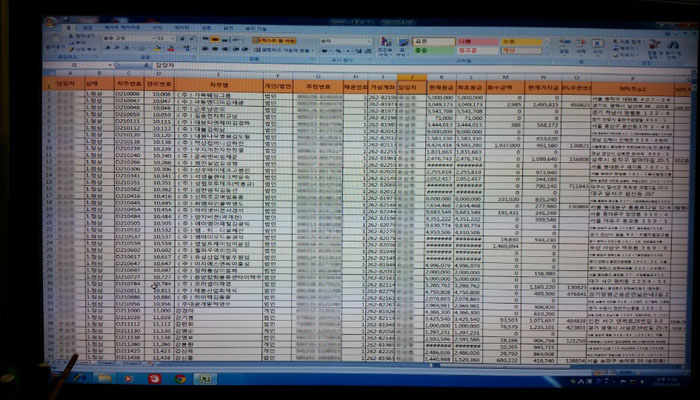Click the fx Insert Function icon
The image size is (700, 400).
pyautogui.click(x=146, y=65)
